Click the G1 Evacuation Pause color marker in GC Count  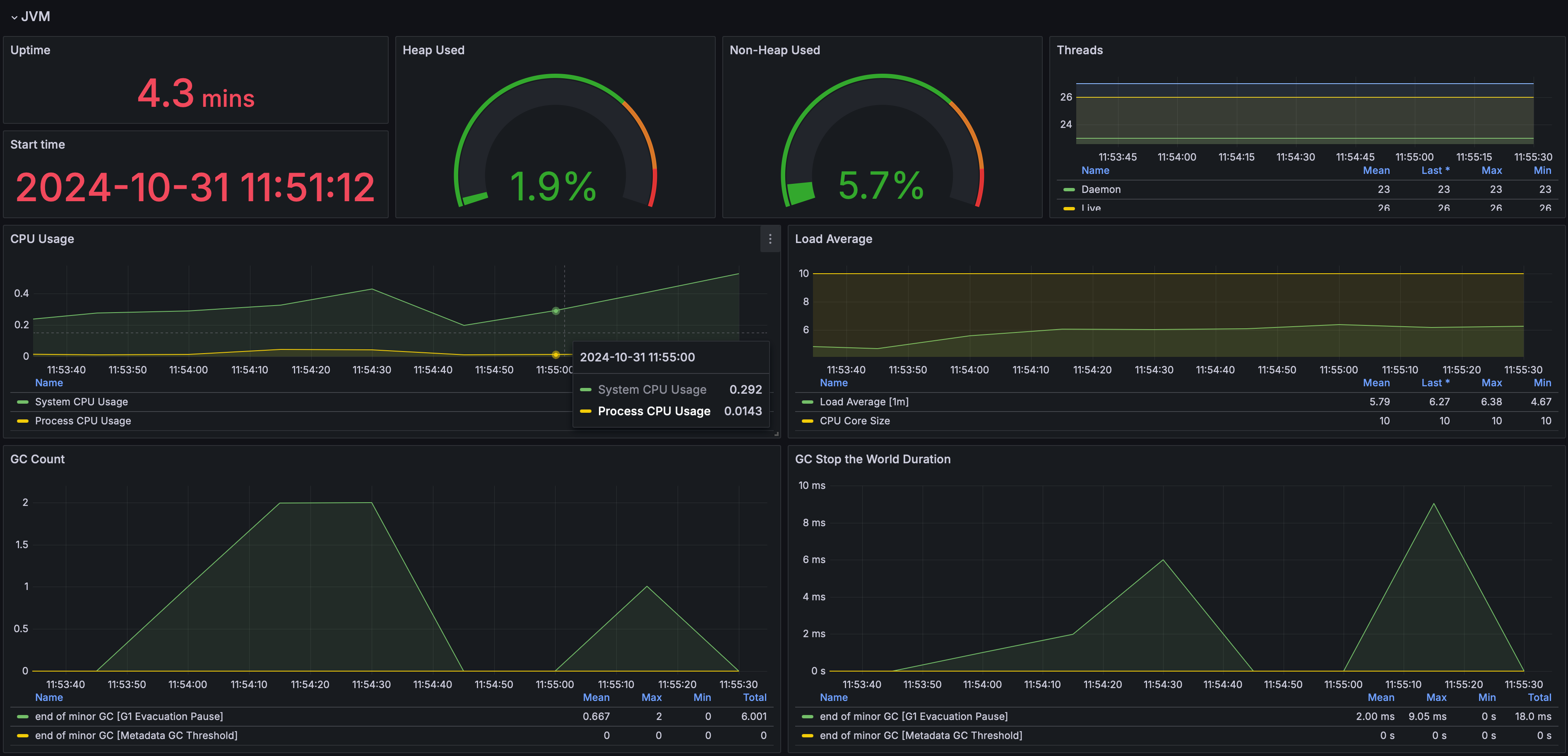pyautogui.click(x=22, y=716)
